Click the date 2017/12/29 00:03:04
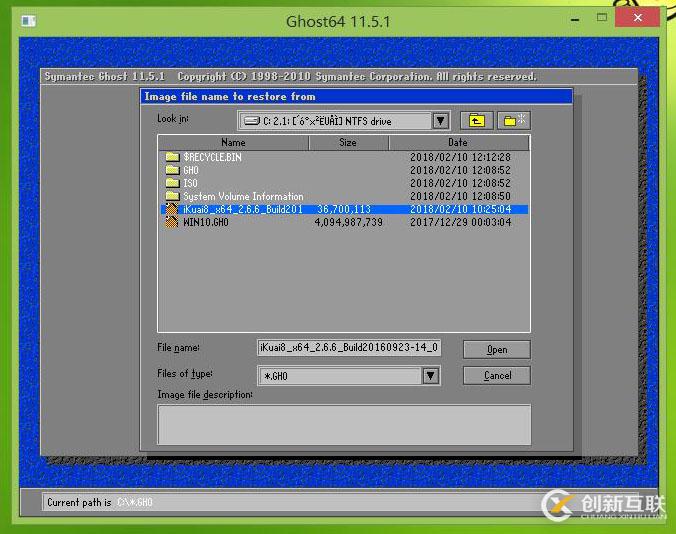 tap(460, 222)
